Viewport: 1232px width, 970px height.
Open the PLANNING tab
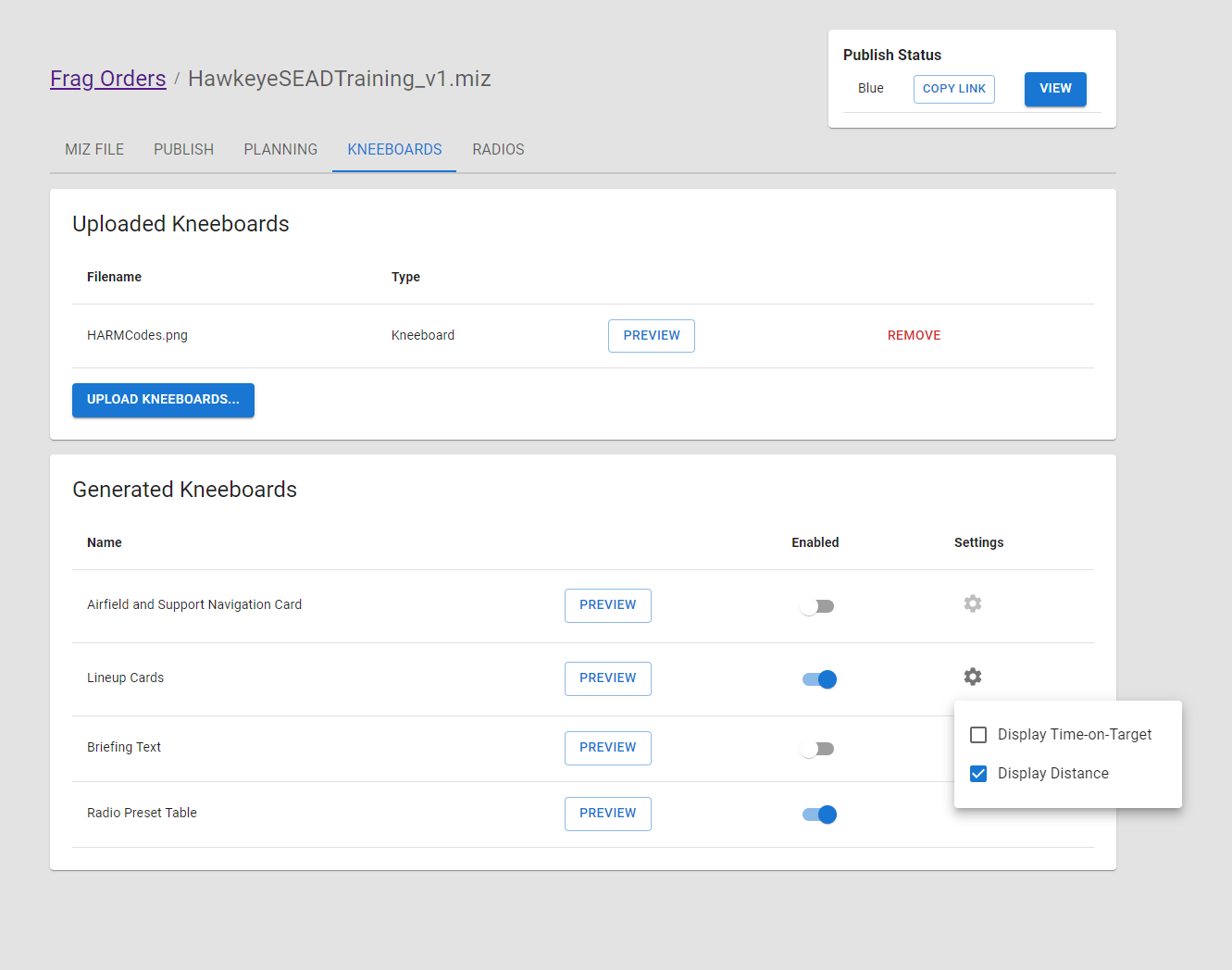[x=280, y=149]
